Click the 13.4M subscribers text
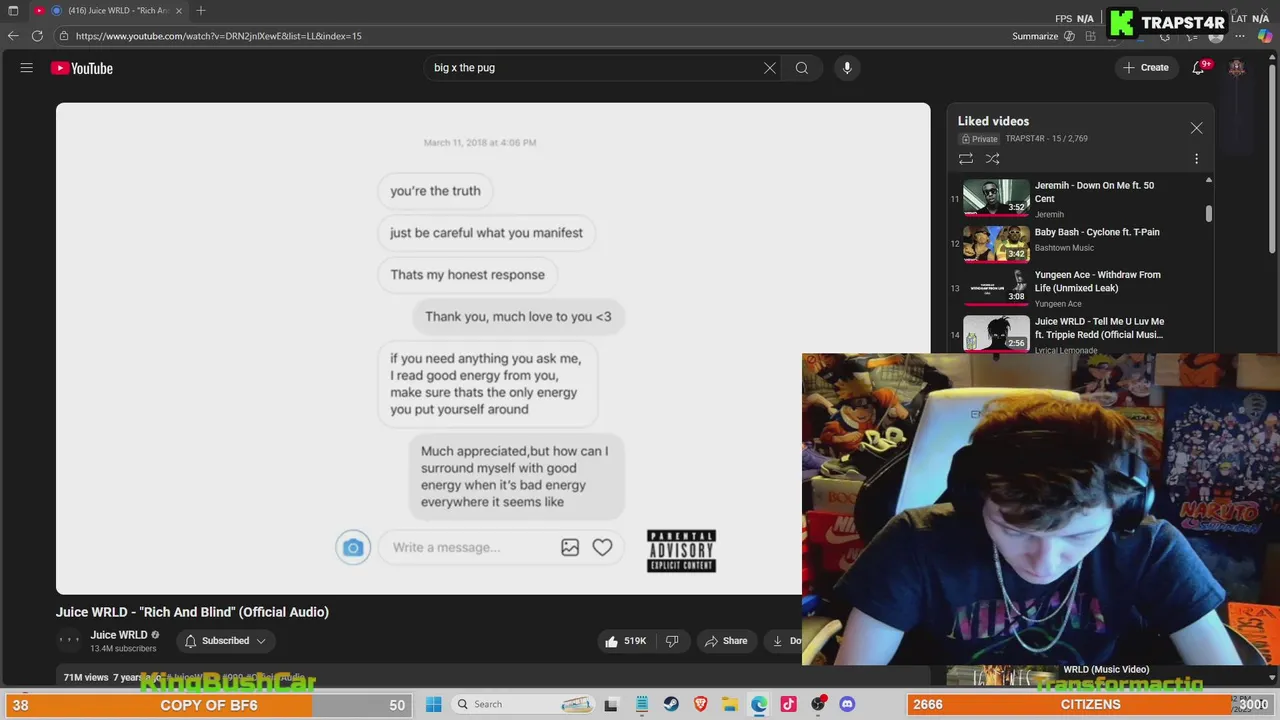1280x720 pixels. [x=123, y=649]
